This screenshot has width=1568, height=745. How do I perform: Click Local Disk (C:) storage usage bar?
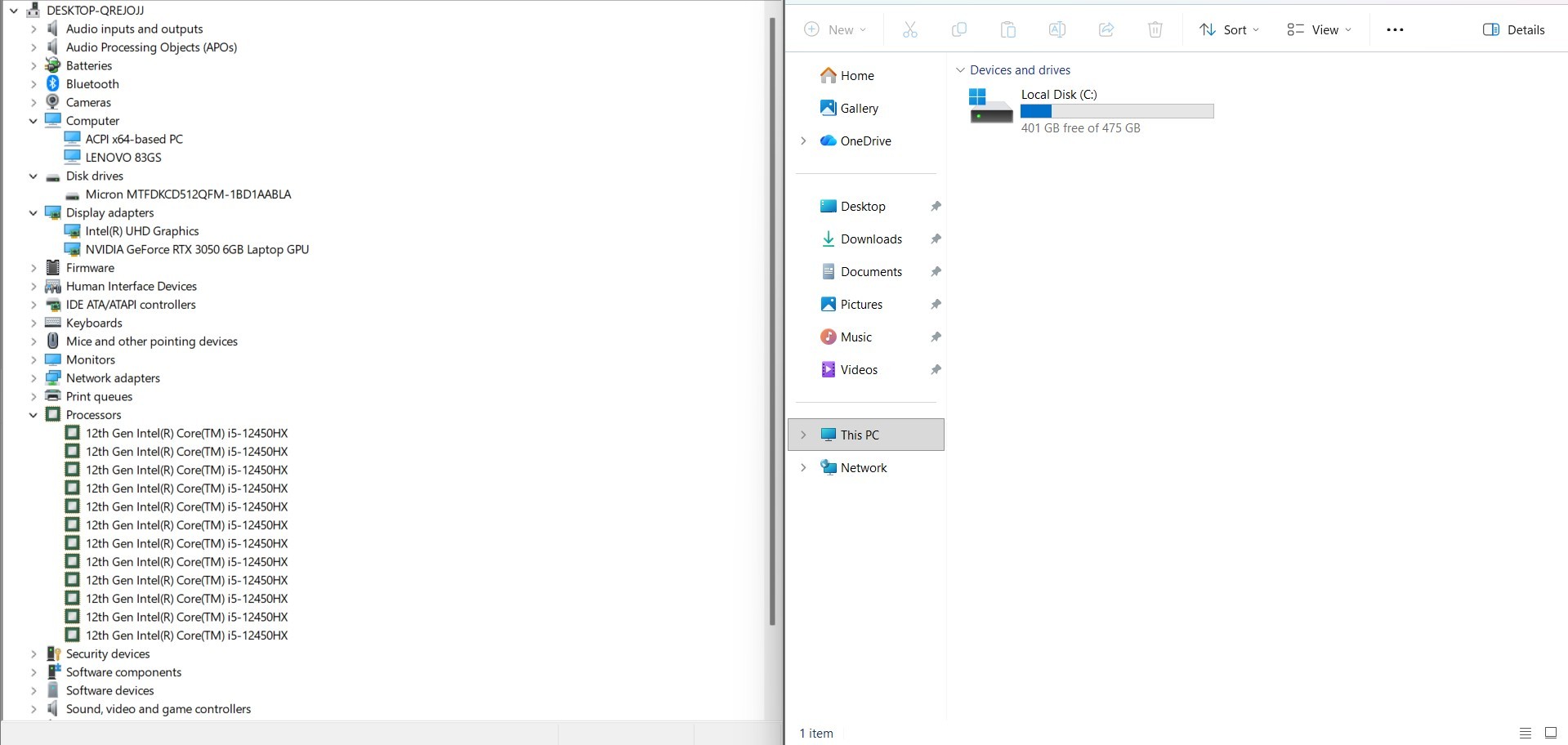click(1116, 111)
